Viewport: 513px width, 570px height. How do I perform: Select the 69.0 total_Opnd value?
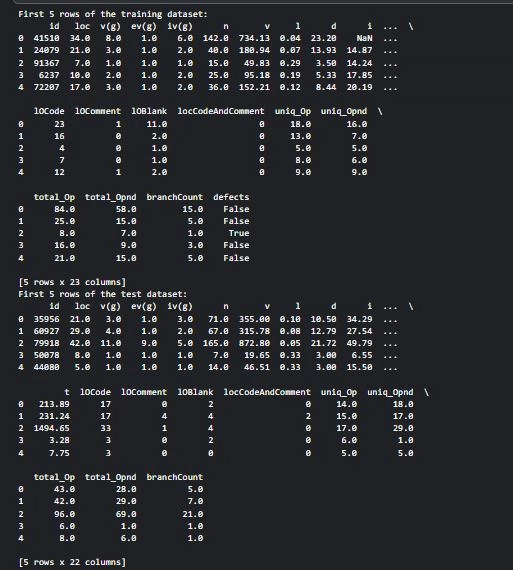(x=126, y=514)
